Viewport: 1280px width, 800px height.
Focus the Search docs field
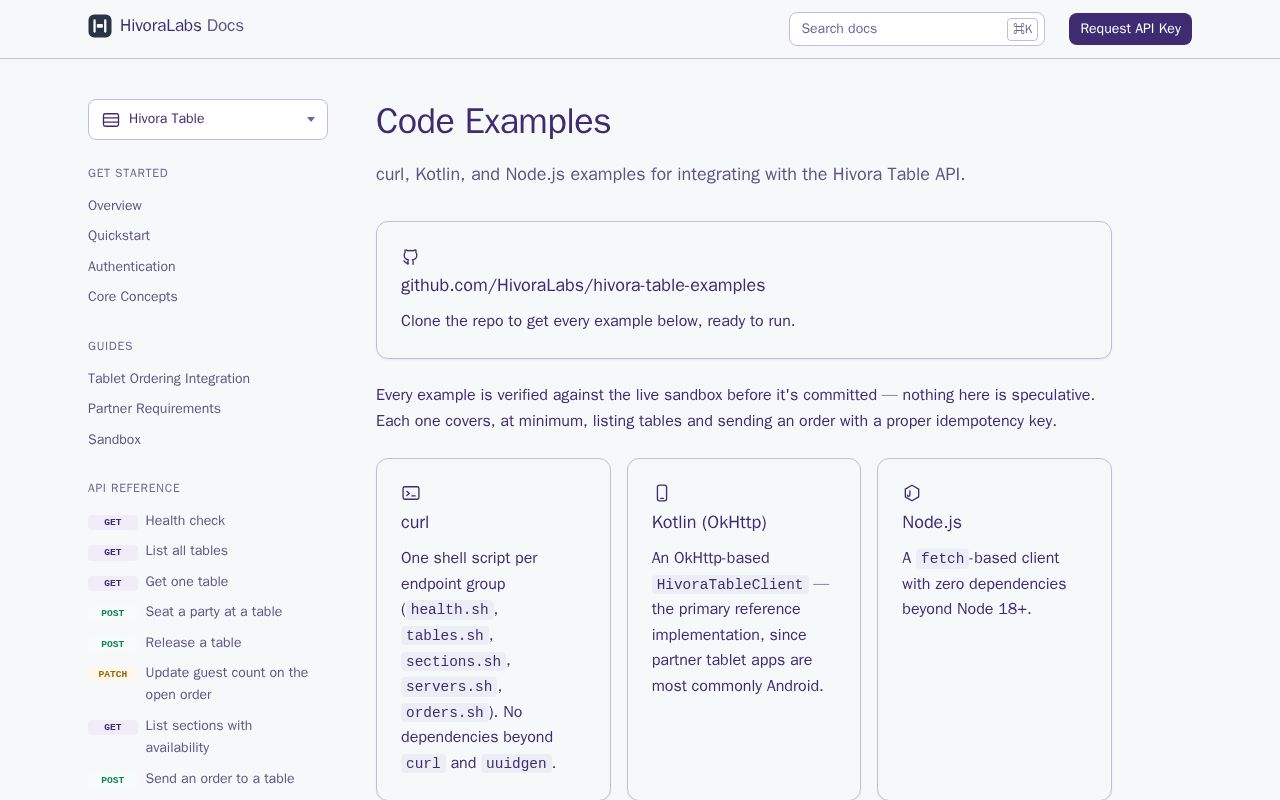tap(917, 29)
